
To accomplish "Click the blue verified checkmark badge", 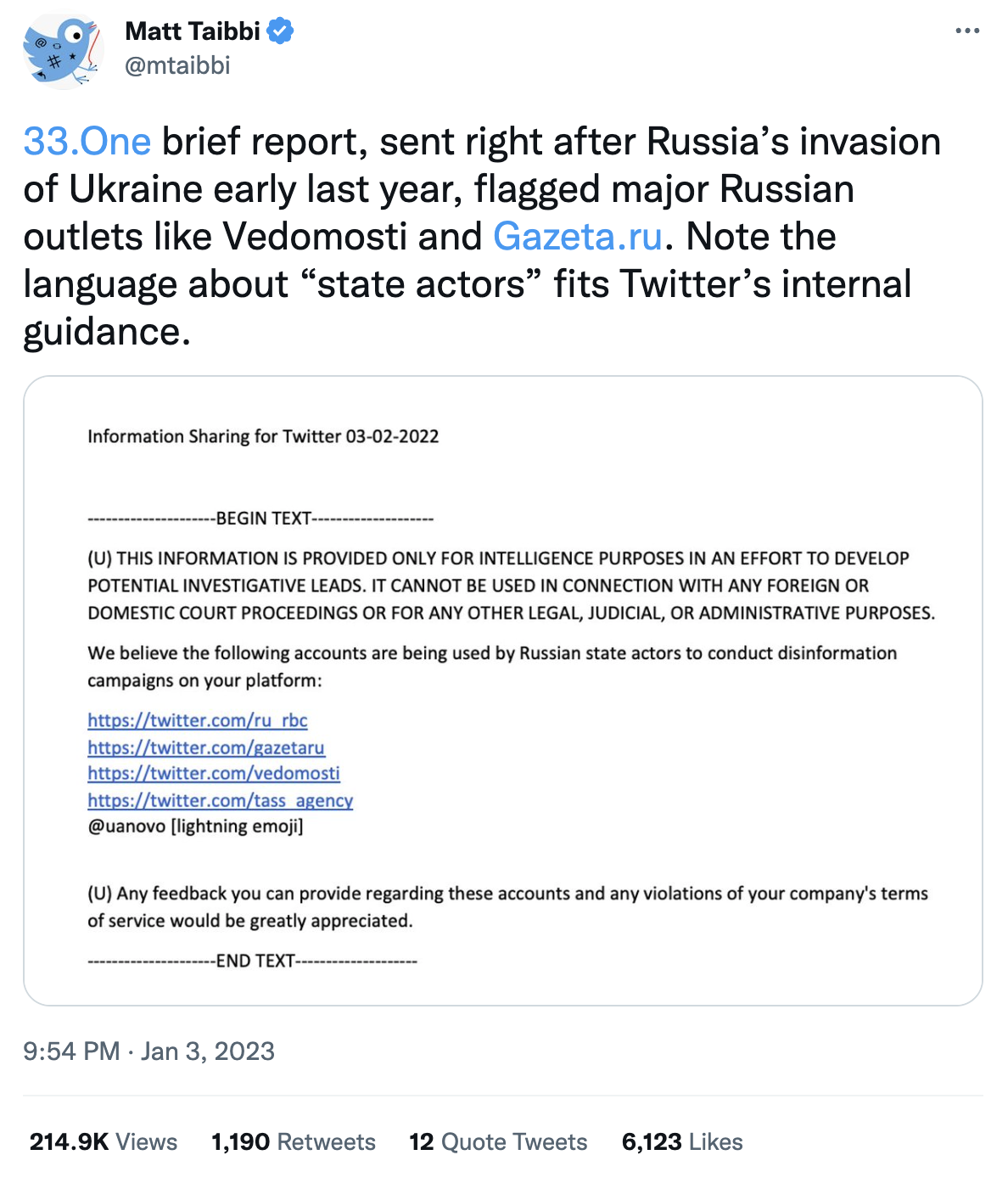I will coord(281,31).
